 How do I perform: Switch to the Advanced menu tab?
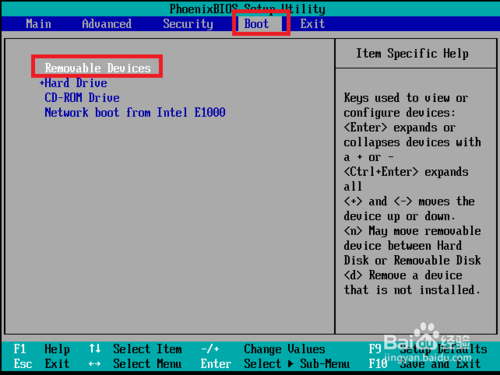click(107, 24)
